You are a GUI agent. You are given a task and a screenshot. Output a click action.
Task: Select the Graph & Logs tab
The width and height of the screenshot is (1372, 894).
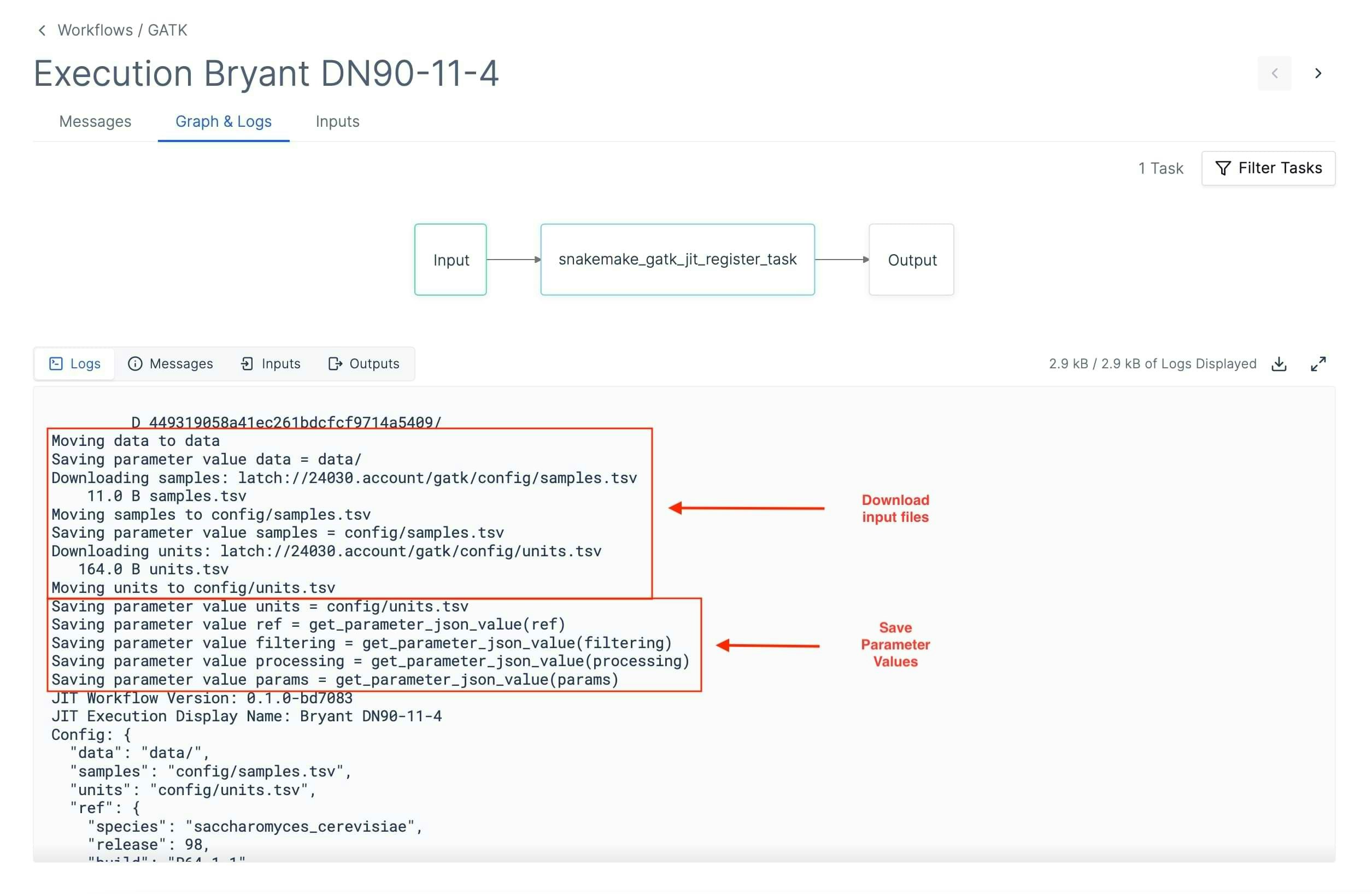click(224, 122)
